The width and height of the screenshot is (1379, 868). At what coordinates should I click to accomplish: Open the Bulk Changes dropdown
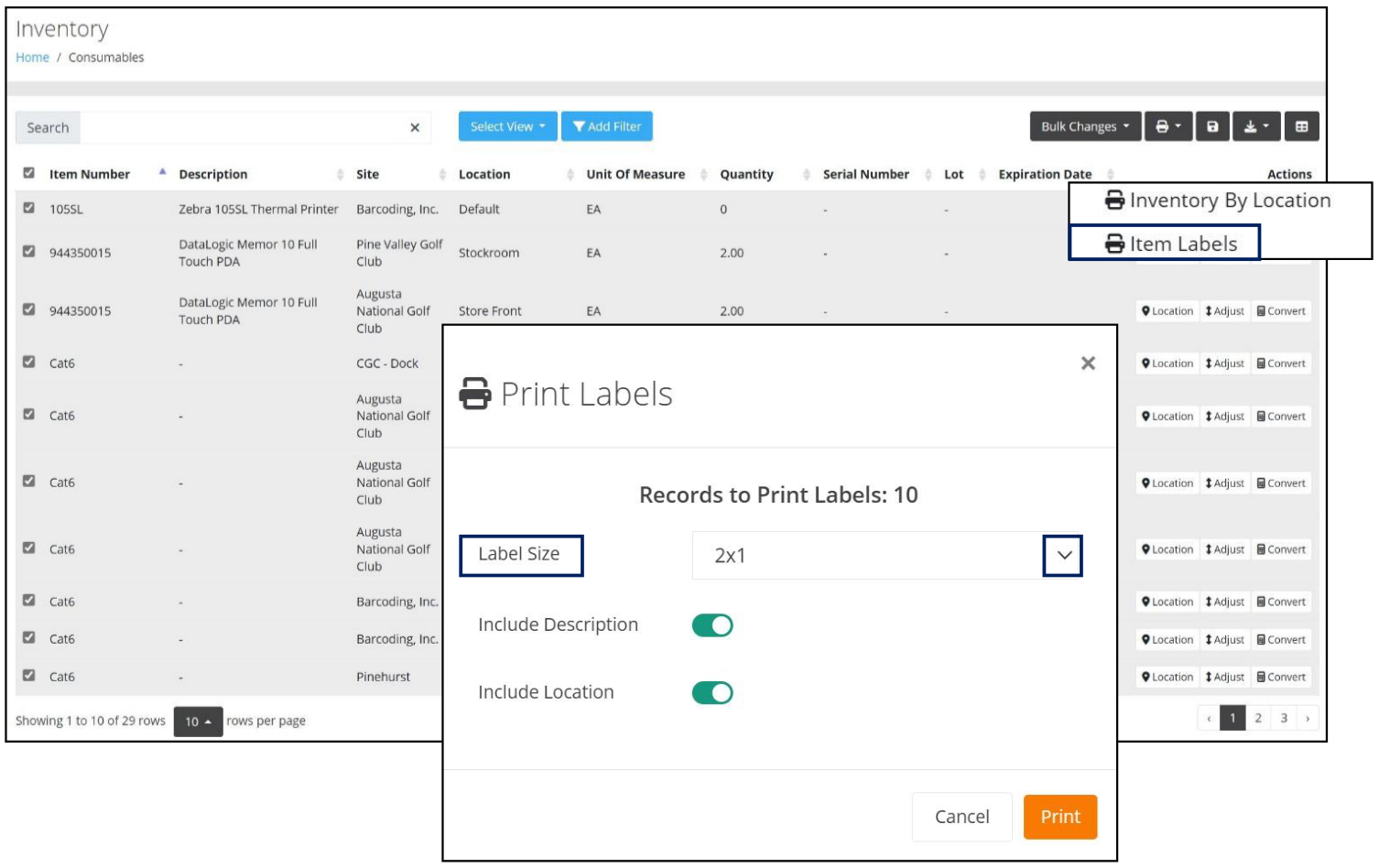click(1085, 126)
